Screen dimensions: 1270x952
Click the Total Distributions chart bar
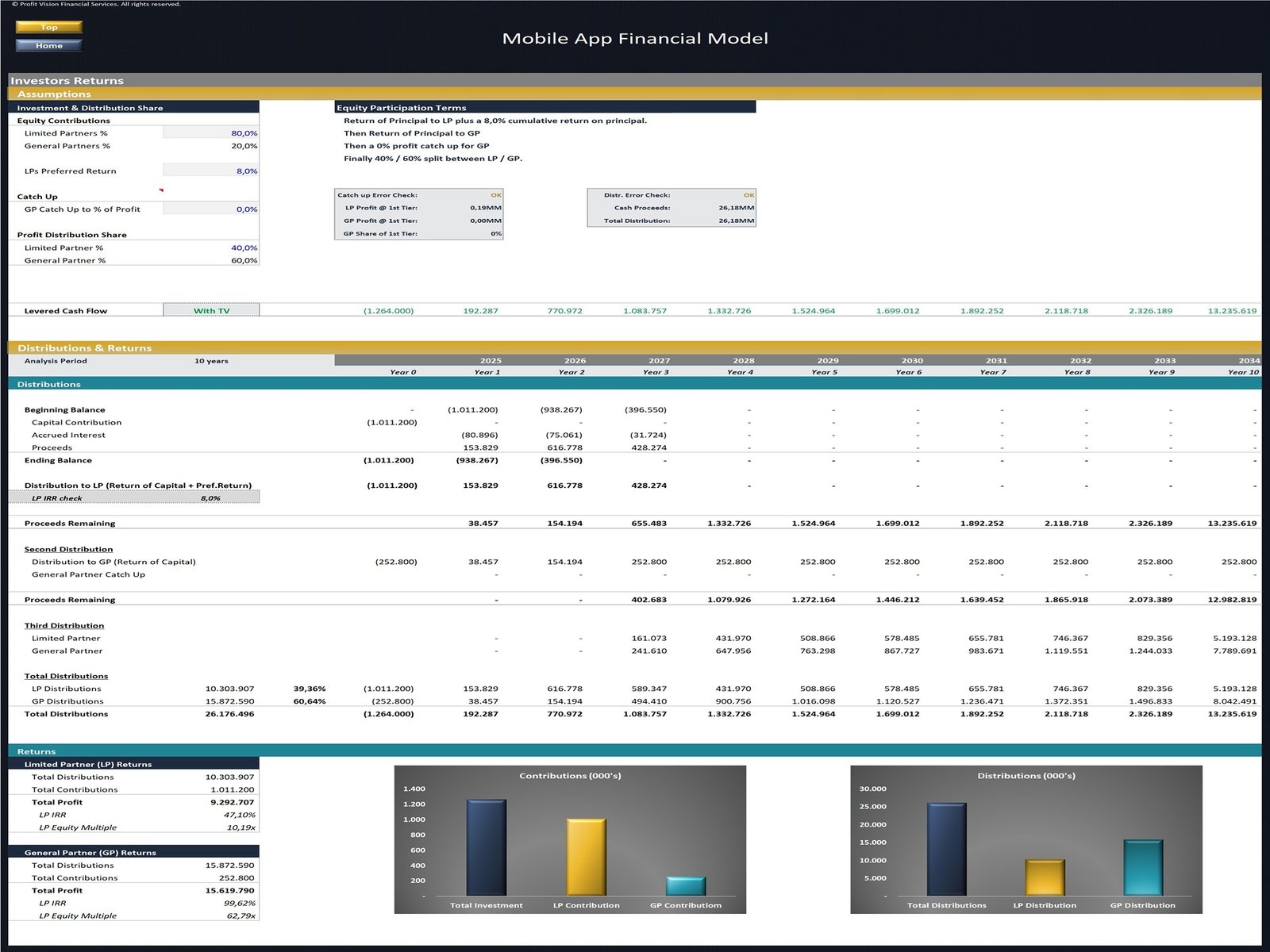pyautogui.click(x=946, y=849)
